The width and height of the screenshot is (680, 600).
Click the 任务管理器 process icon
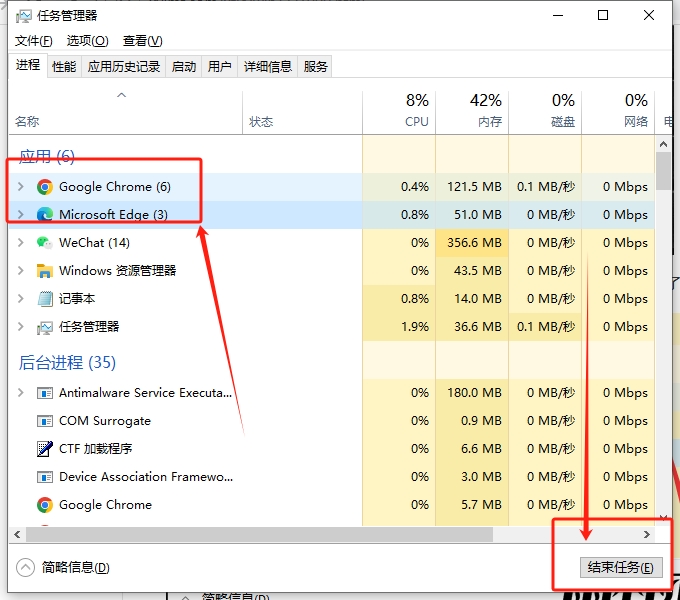44,327
